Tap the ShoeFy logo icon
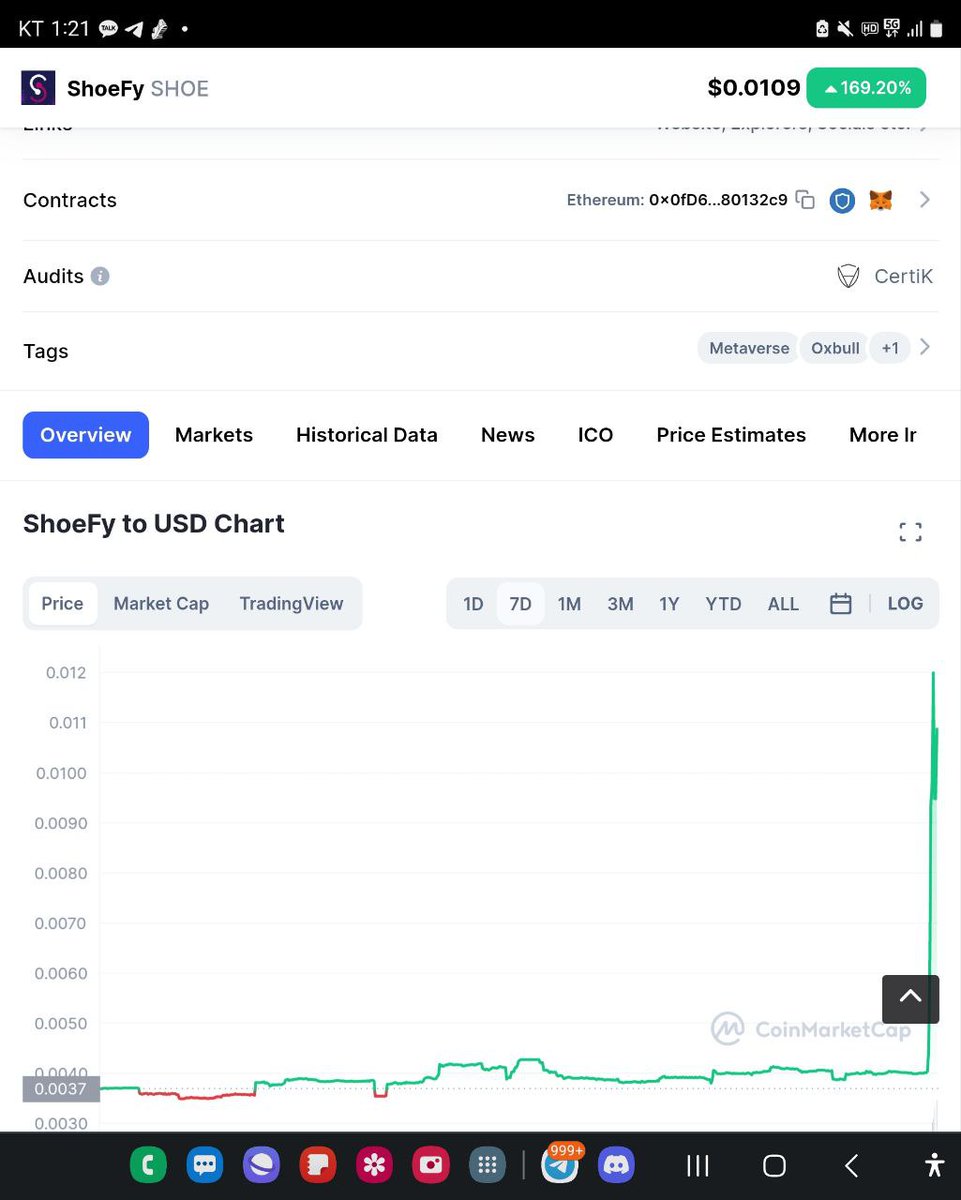The height and width of the screenshot is (1200, 961). point(39,88)
